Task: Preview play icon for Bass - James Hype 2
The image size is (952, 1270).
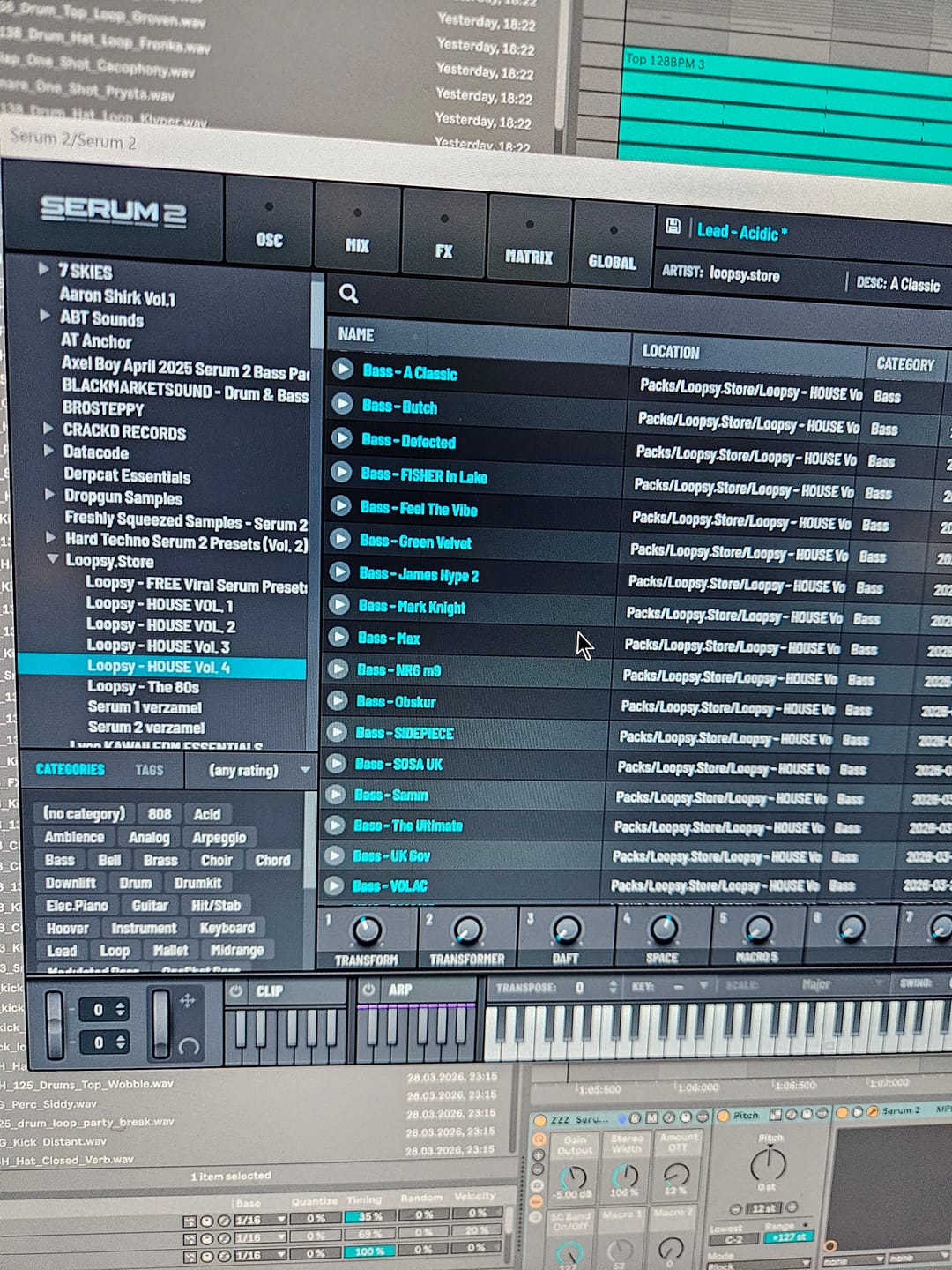Action: point(339,571)
